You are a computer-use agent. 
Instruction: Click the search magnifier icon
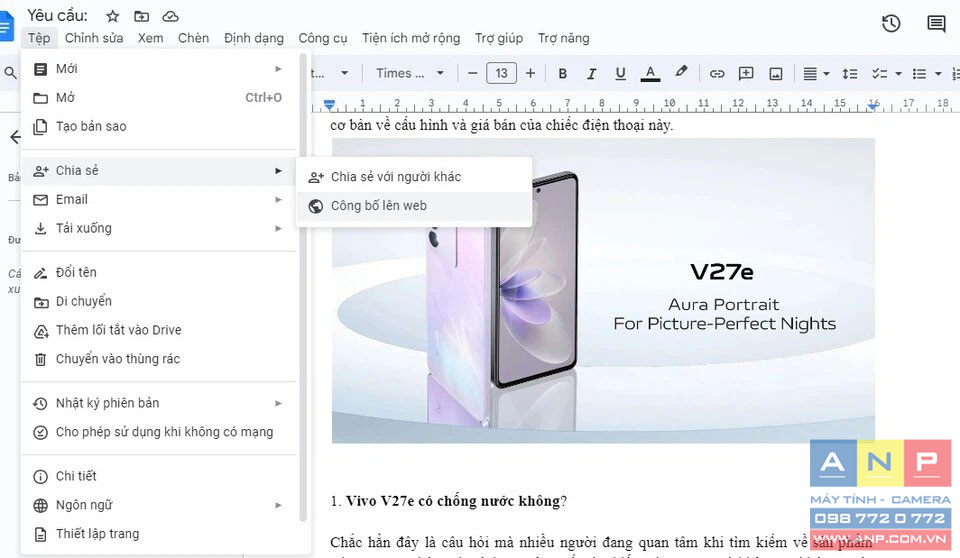10,74
